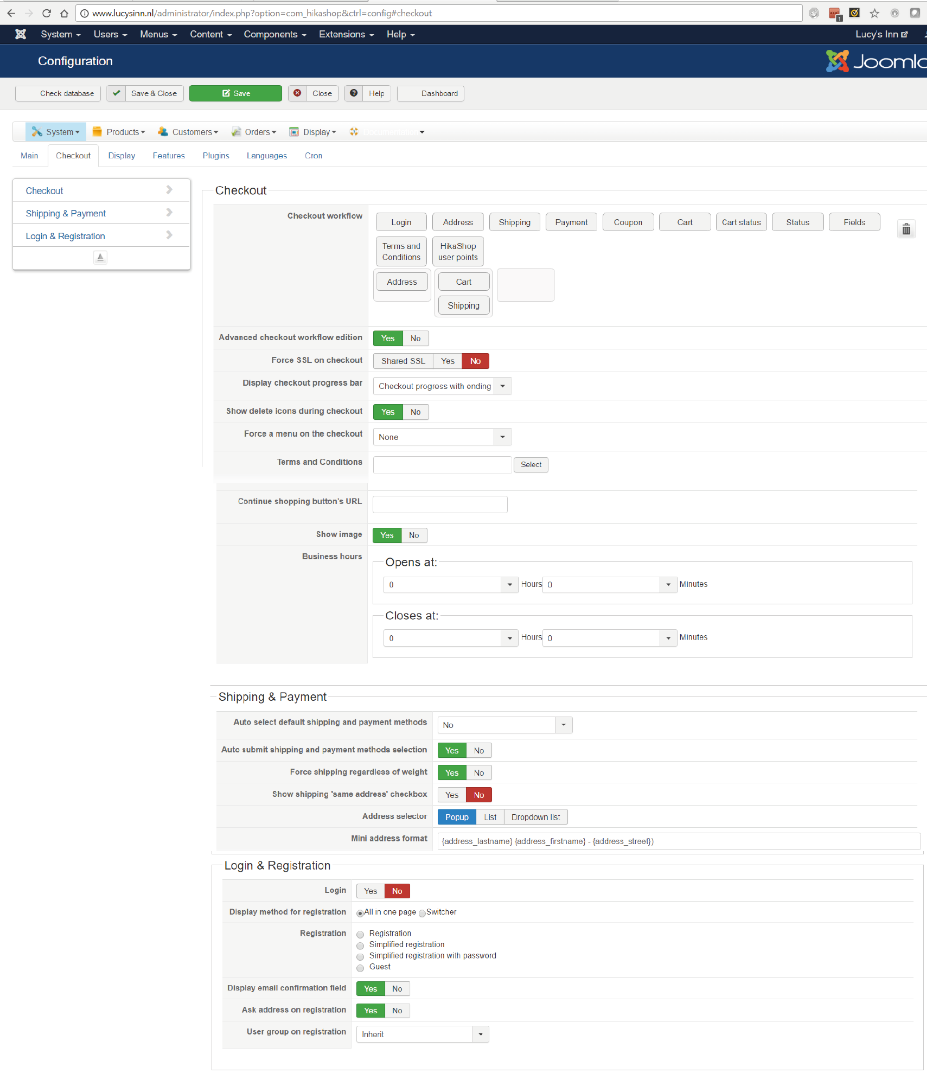The height and width of the screenshot is (1080, 927).
Task: Click the collapse arrow icon under Login & Registration
Action: (x=100, y=258)
